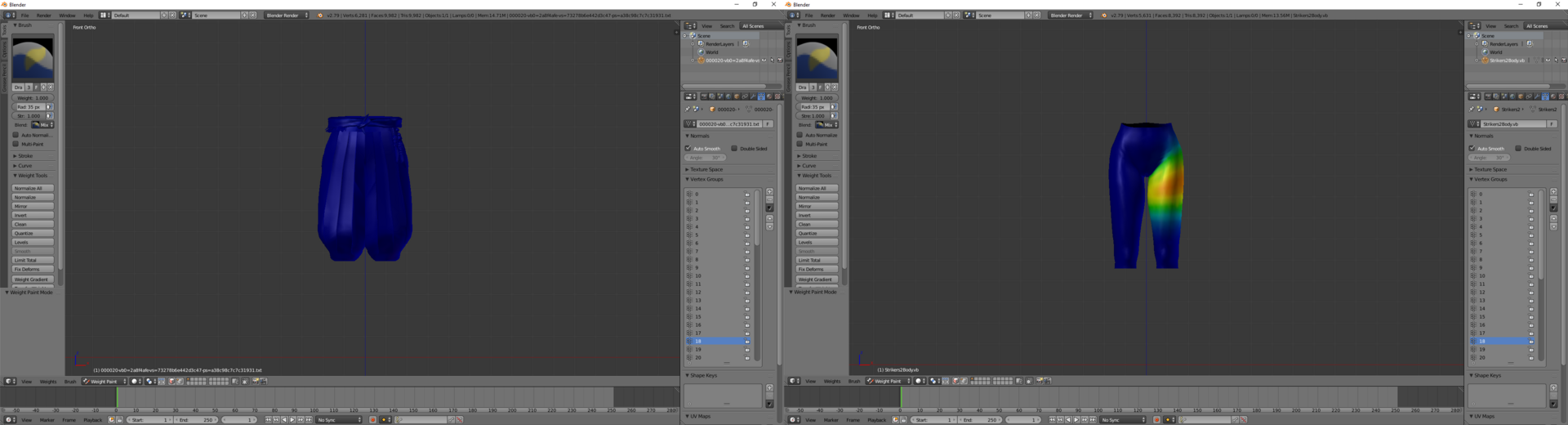Open Render menu in left Blender window

(44, 16)
